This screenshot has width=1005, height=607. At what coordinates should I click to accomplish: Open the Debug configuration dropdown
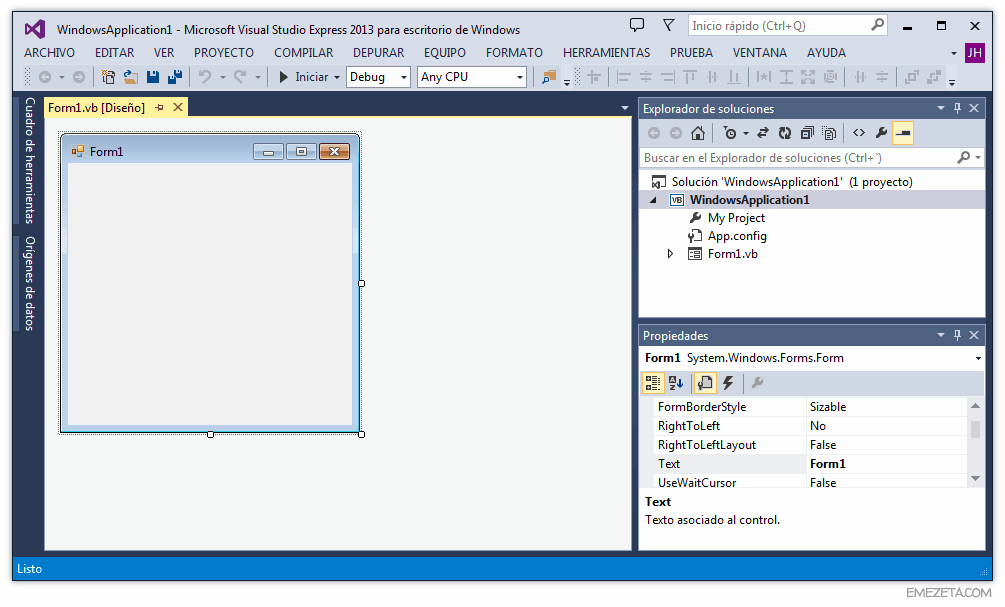pos(404,78)
